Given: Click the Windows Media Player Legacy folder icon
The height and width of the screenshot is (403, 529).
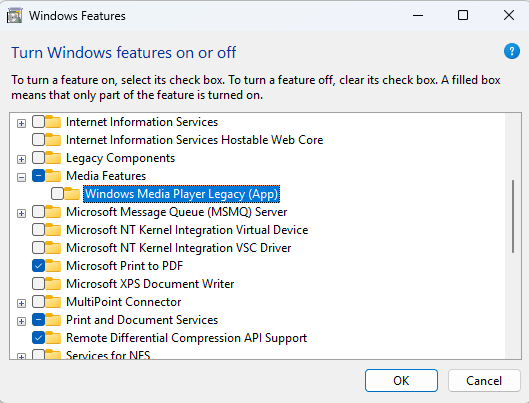Looking at the screenshot, I should click(x=72, y=194).
